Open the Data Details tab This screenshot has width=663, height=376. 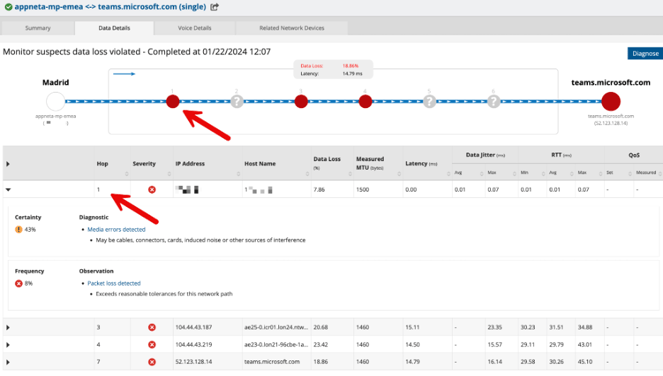114,28
